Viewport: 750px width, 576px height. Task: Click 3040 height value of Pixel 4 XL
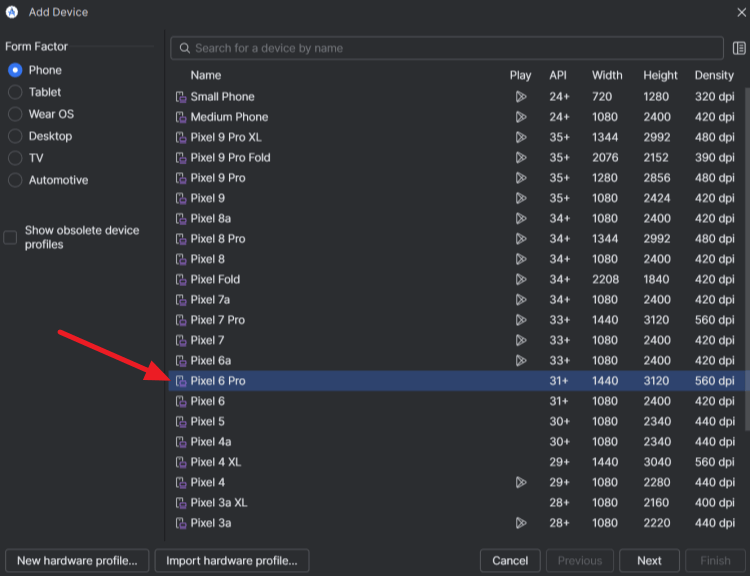[x=657, y=462]
